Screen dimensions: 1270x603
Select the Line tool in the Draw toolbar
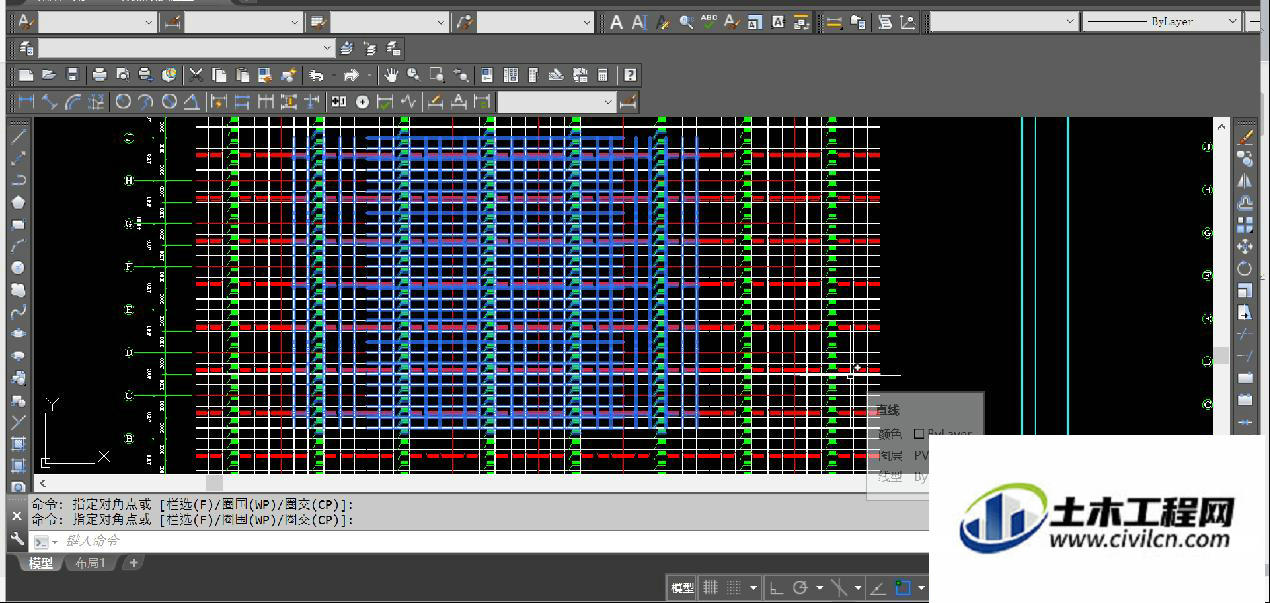click(x=18, y=136)
